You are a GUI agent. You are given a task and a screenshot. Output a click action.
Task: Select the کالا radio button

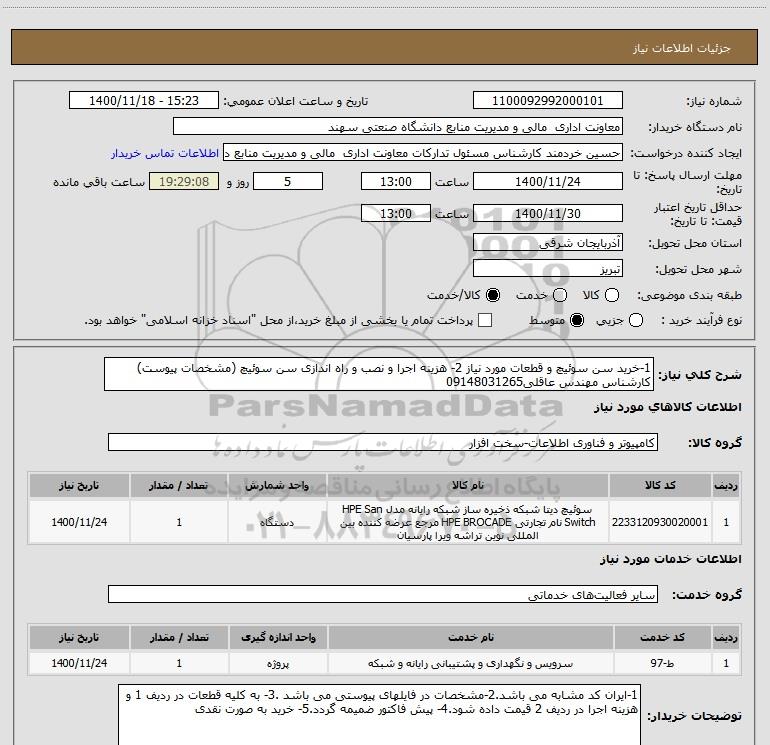click(612, 295)
